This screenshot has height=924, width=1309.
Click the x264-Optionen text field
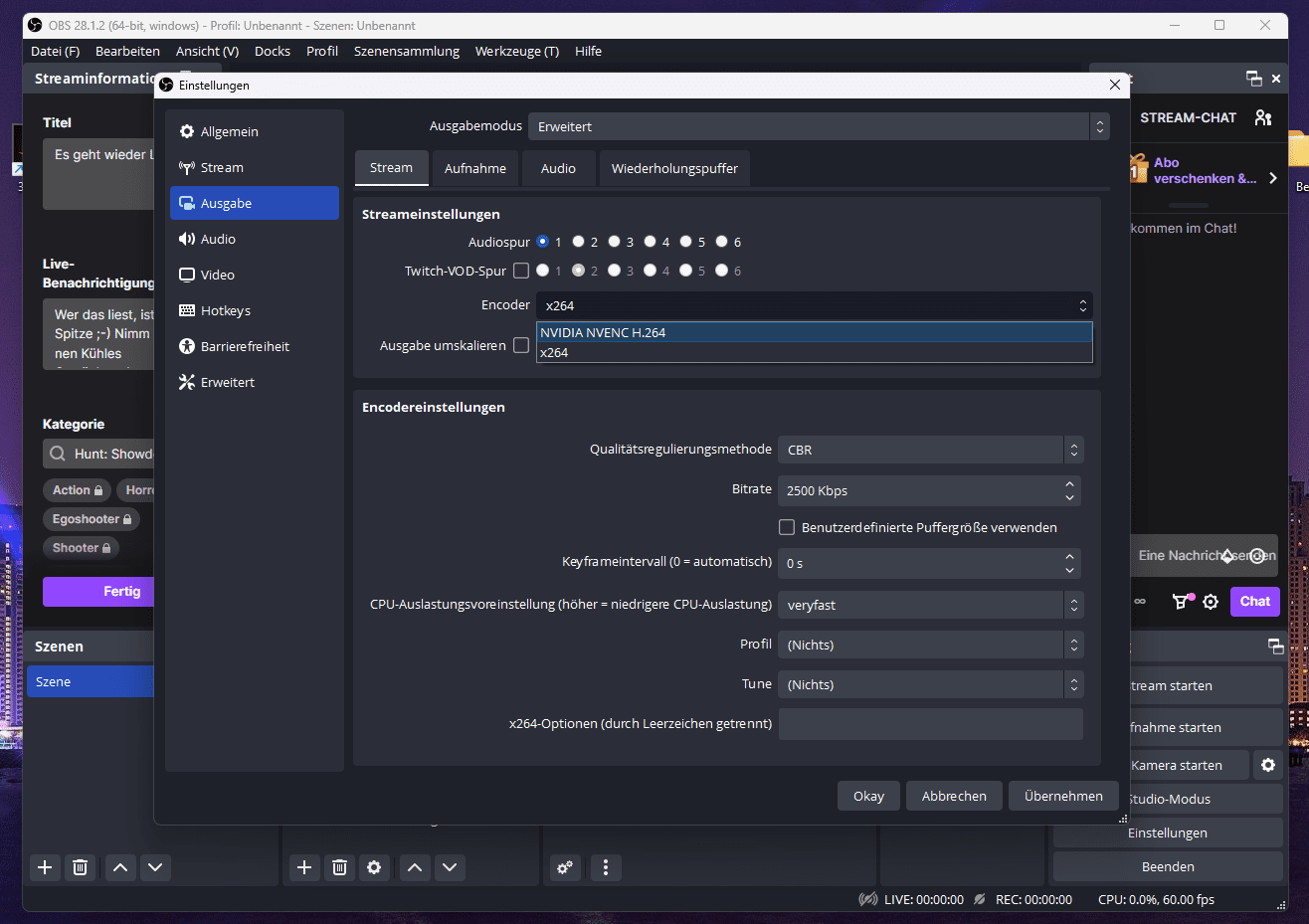930,724
